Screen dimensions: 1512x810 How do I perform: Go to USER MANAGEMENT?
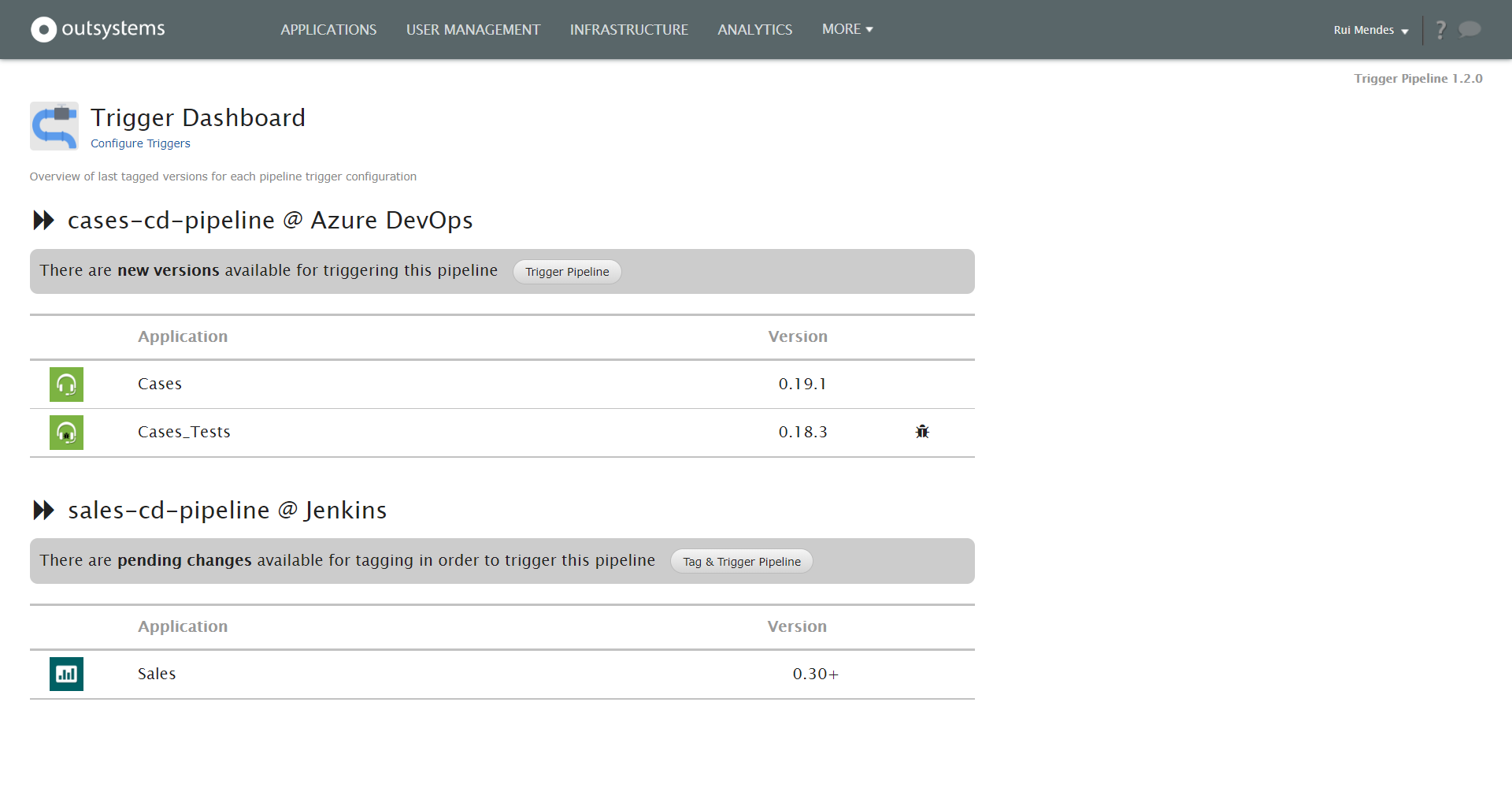click(x=473, y=29)
